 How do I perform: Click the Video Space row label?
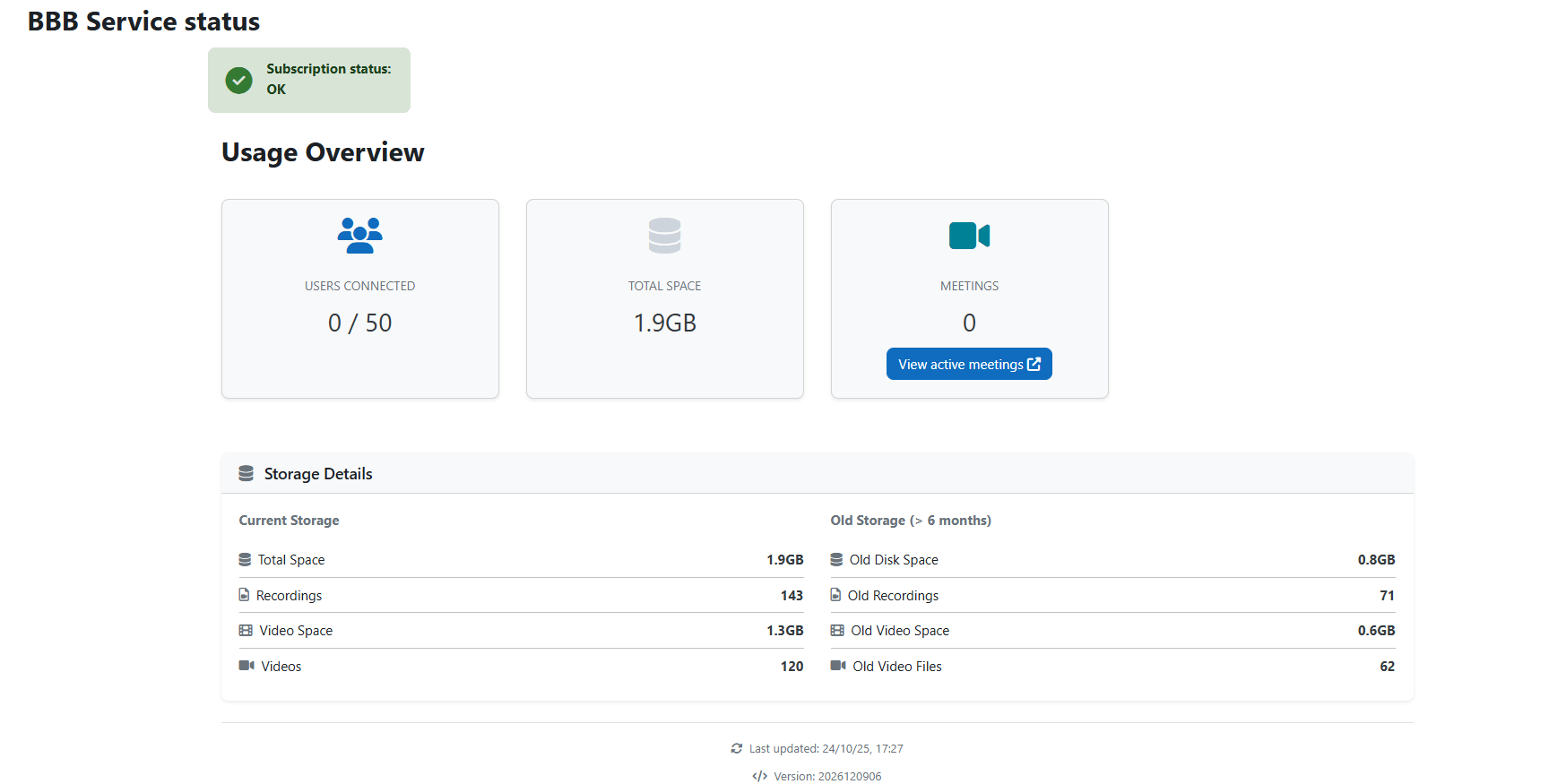(296, 631)
